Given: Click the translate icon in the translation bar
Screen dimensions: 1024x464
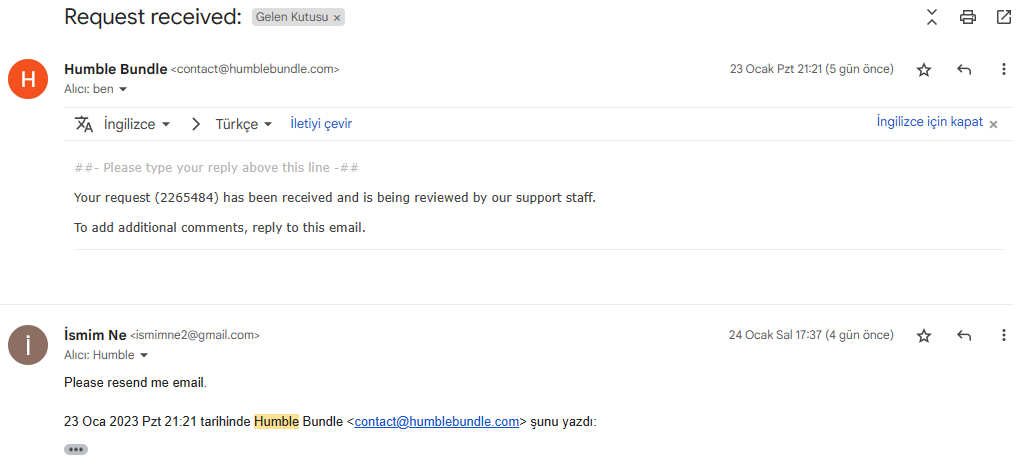Looking at the screenshot, I should point(84,124).
